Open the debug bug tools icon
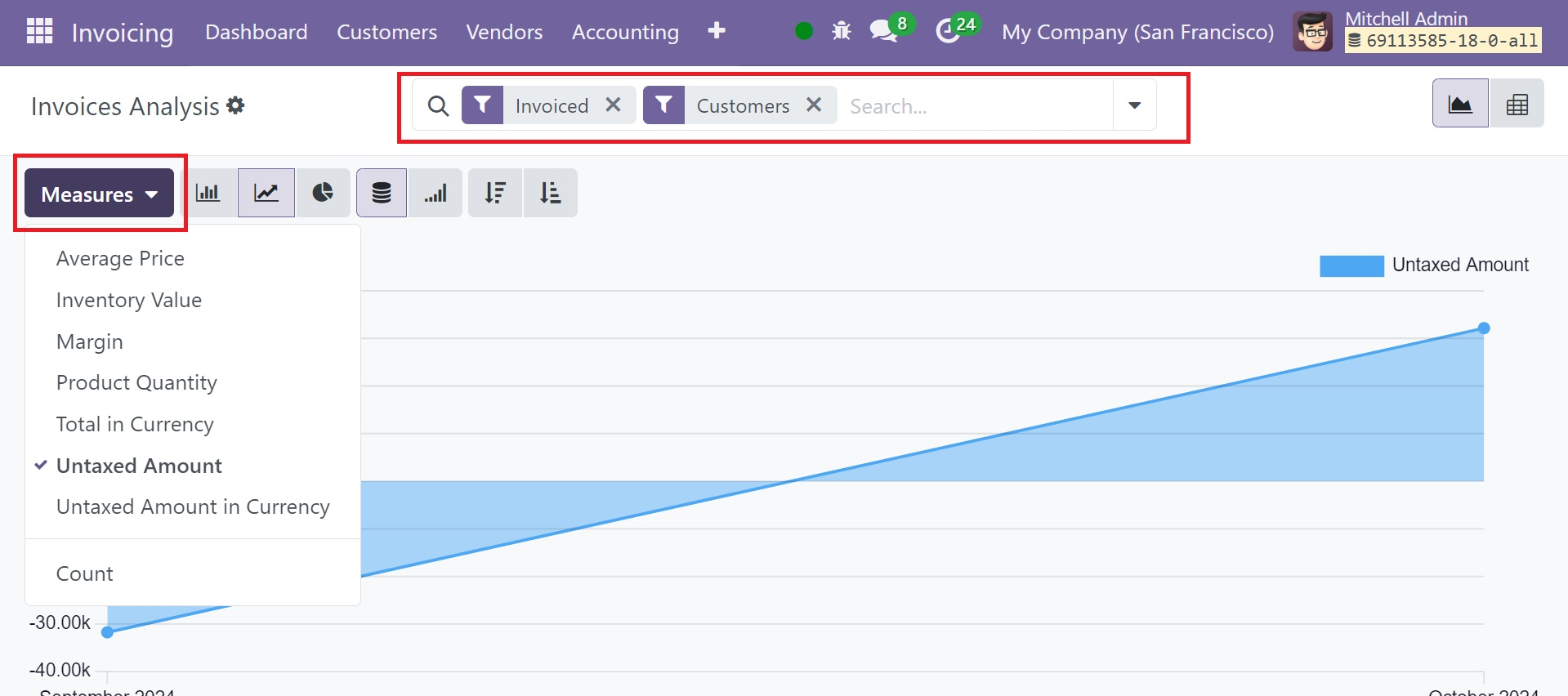This screenshot has width=1568, height=696. (842, 31)
